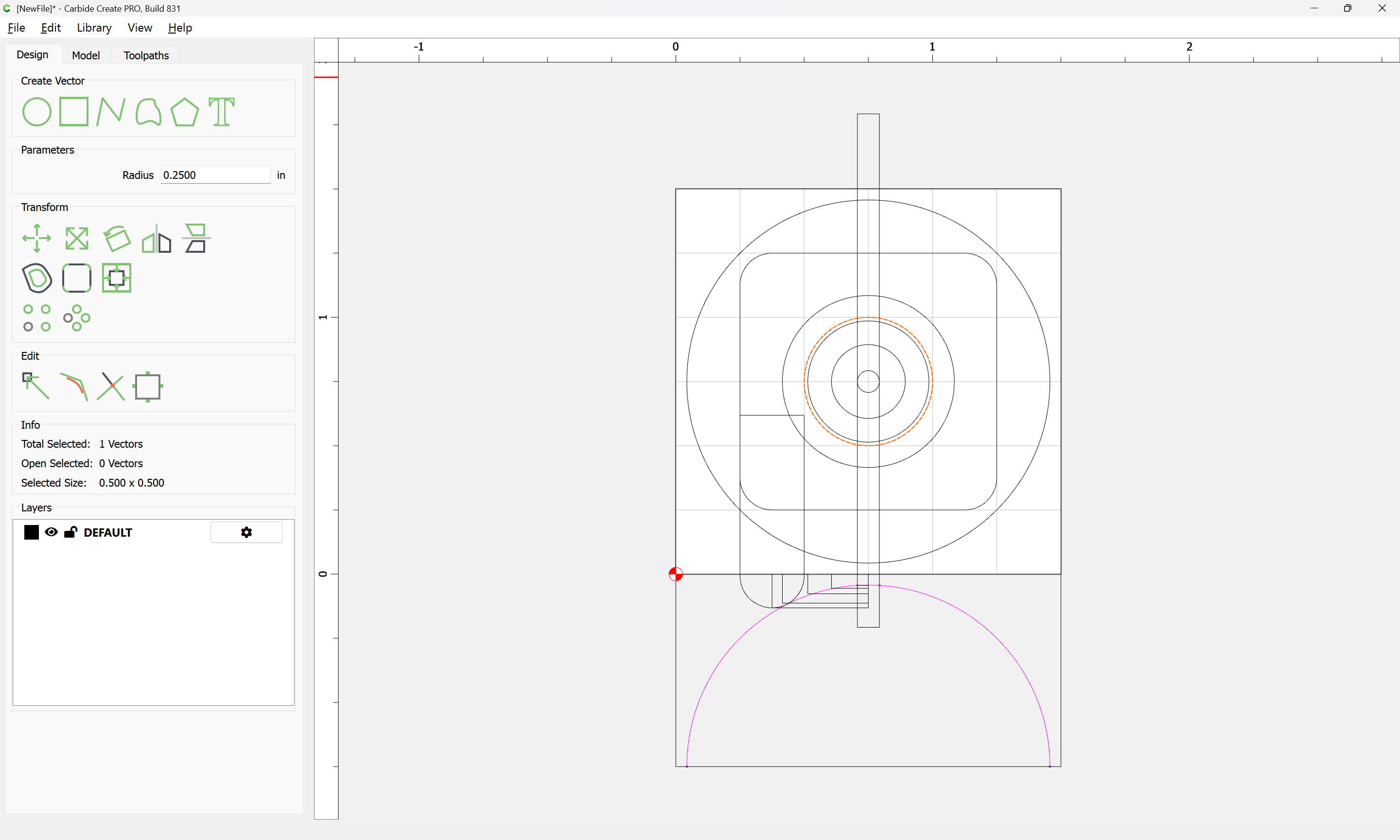1400x840 pixels.
Task: Click the DEFAULT layer black color swatch
Action: point(31,532)
